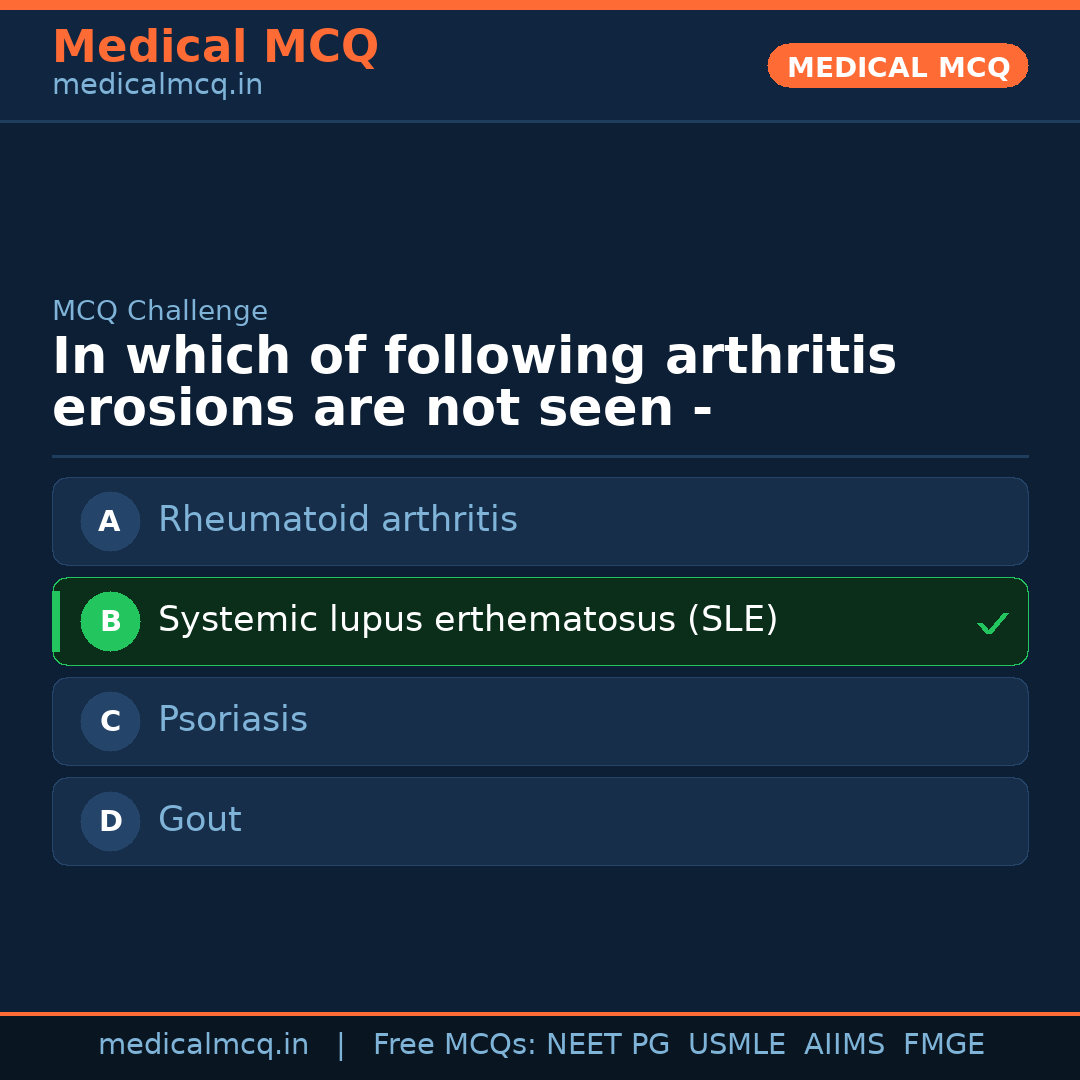This screenshot has width=1080, height=1080.
Task: Click the letter C circle badge
Action: pos(110,721)
